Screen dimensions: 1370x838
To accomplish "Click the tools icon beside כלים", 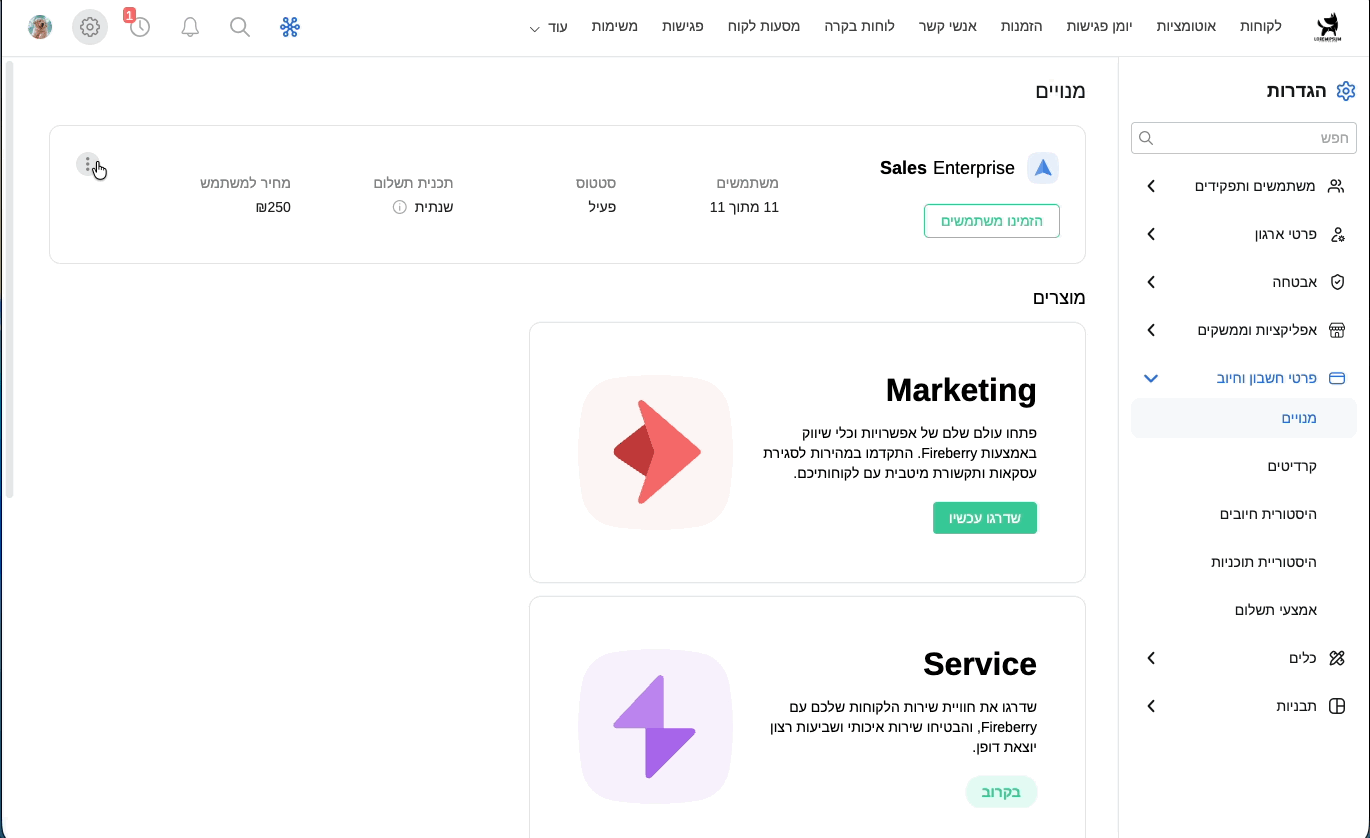I will coord(1337,658).
